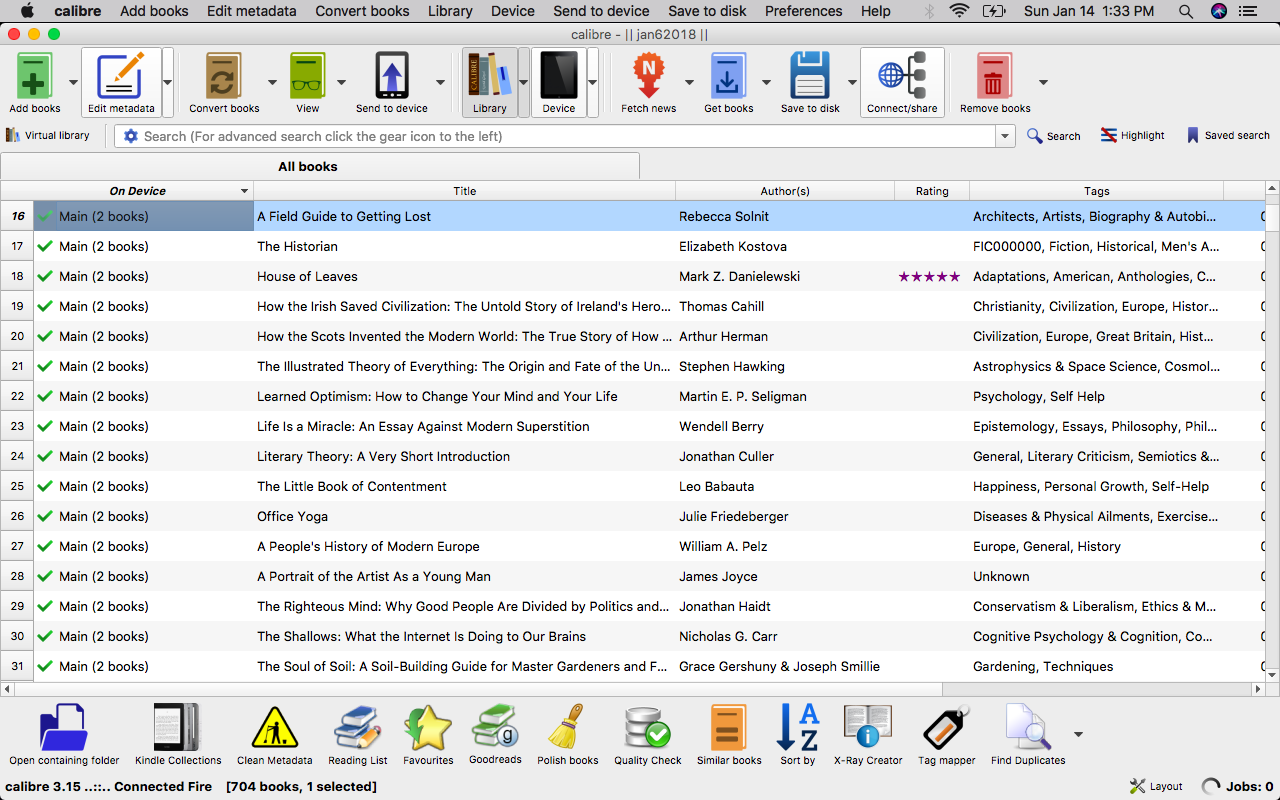Viewport: 1280px width, 800px height.
Task: Switch to the Device view button
Action: click(x=558, y=80)
